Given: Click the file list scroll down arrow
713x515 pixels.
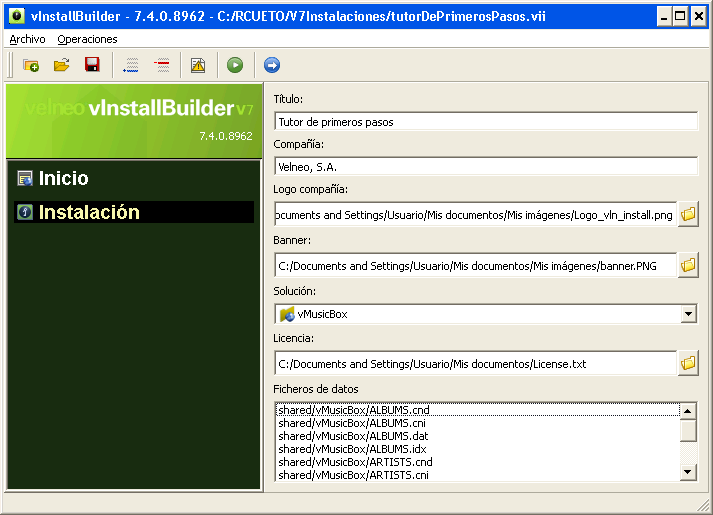Looking at the screenshot, I should (x=688, y=472).
